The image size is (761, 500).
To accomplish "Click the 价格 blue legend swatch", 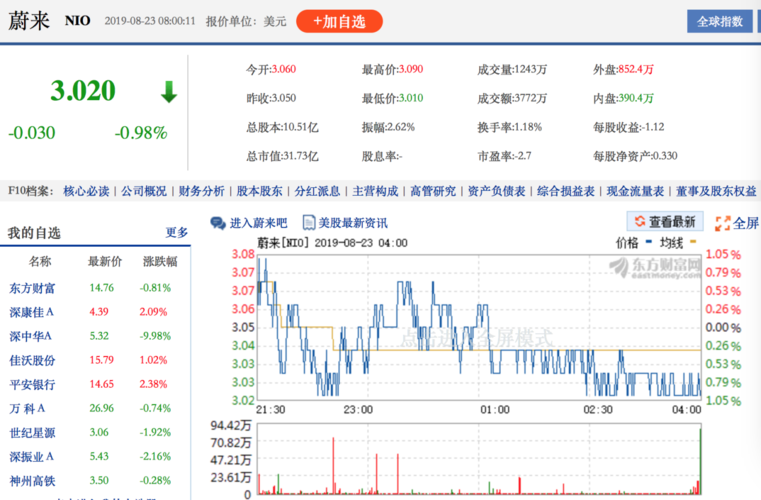I will (648, 242).
